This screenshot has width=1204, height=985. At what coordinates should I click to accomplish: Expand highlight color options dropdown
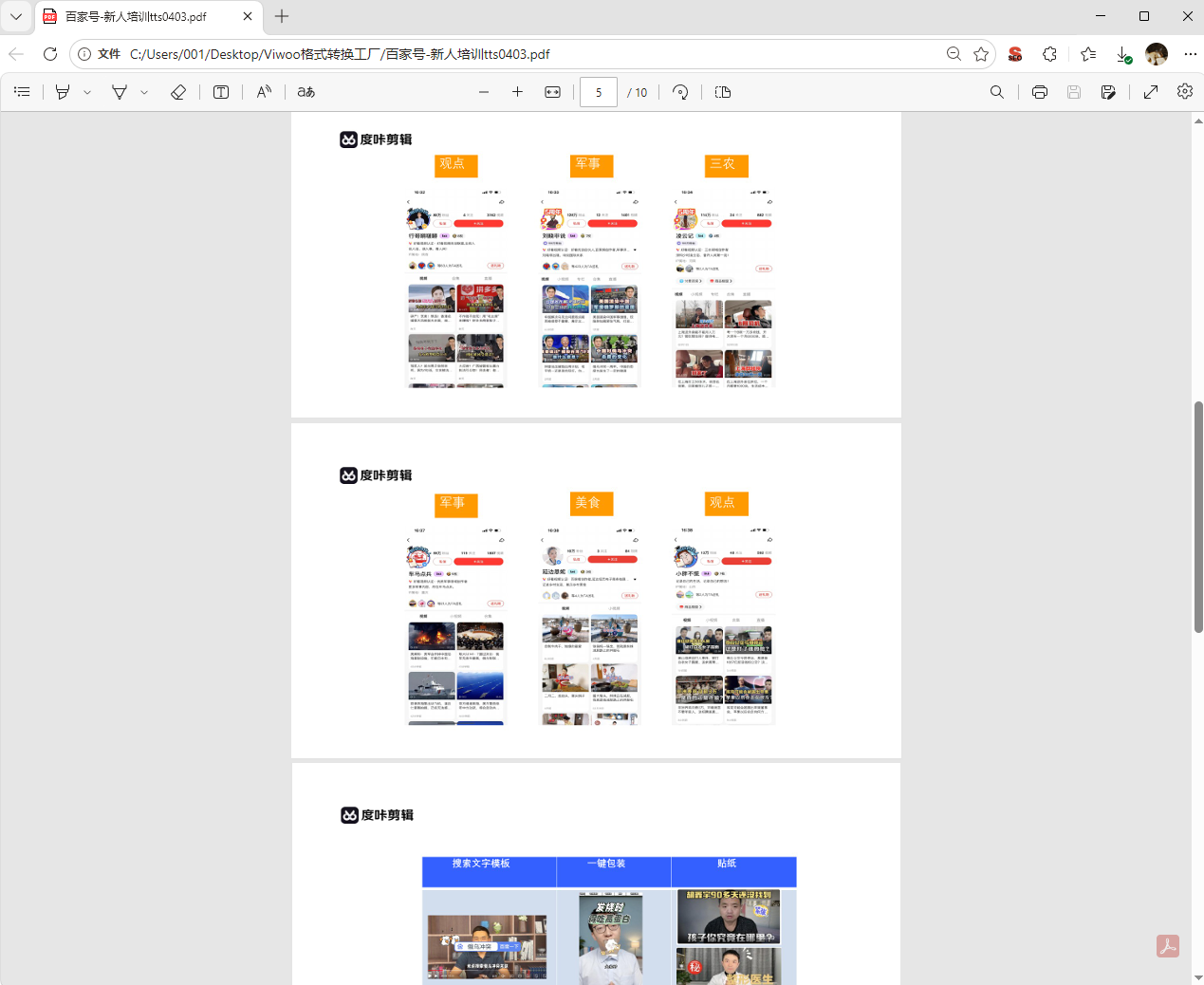click(x=87, y=92)
